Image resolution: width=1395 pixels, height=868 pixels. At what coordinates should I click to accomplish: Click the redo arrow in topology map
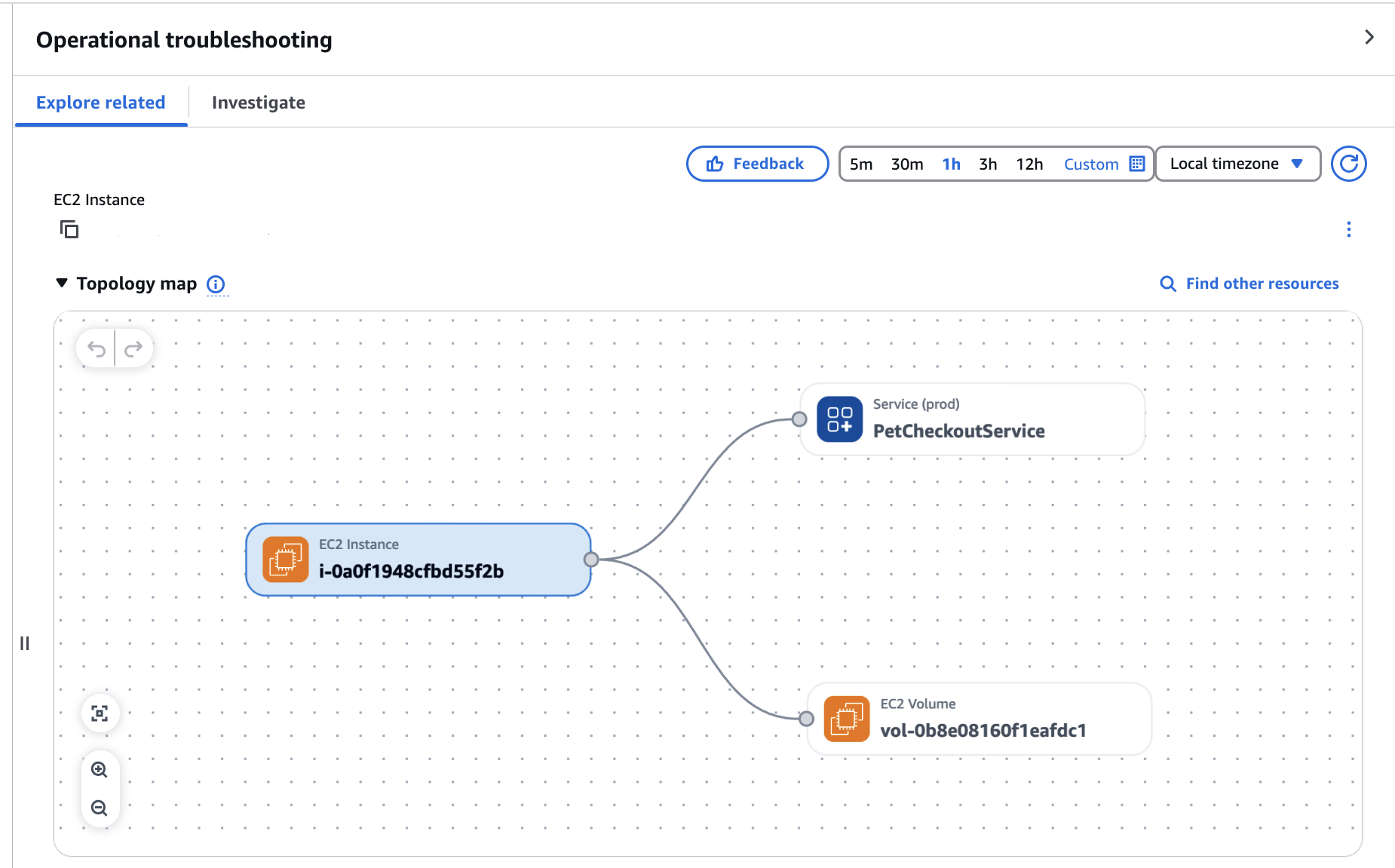pyautogui.click(x=133, y=348)
